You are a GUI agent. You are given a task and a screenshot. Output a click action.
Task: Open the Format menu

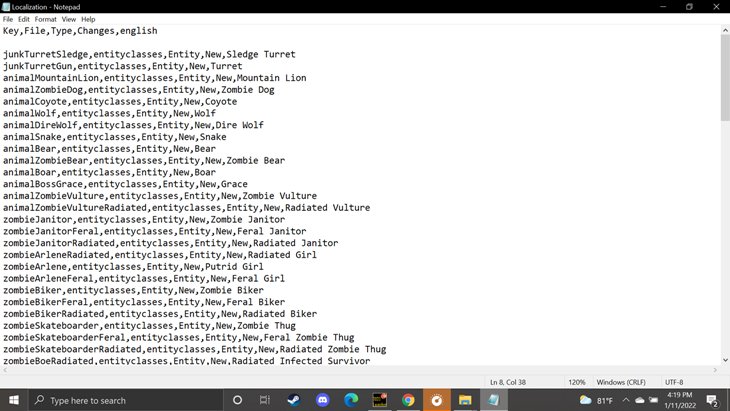coord(46,19)
